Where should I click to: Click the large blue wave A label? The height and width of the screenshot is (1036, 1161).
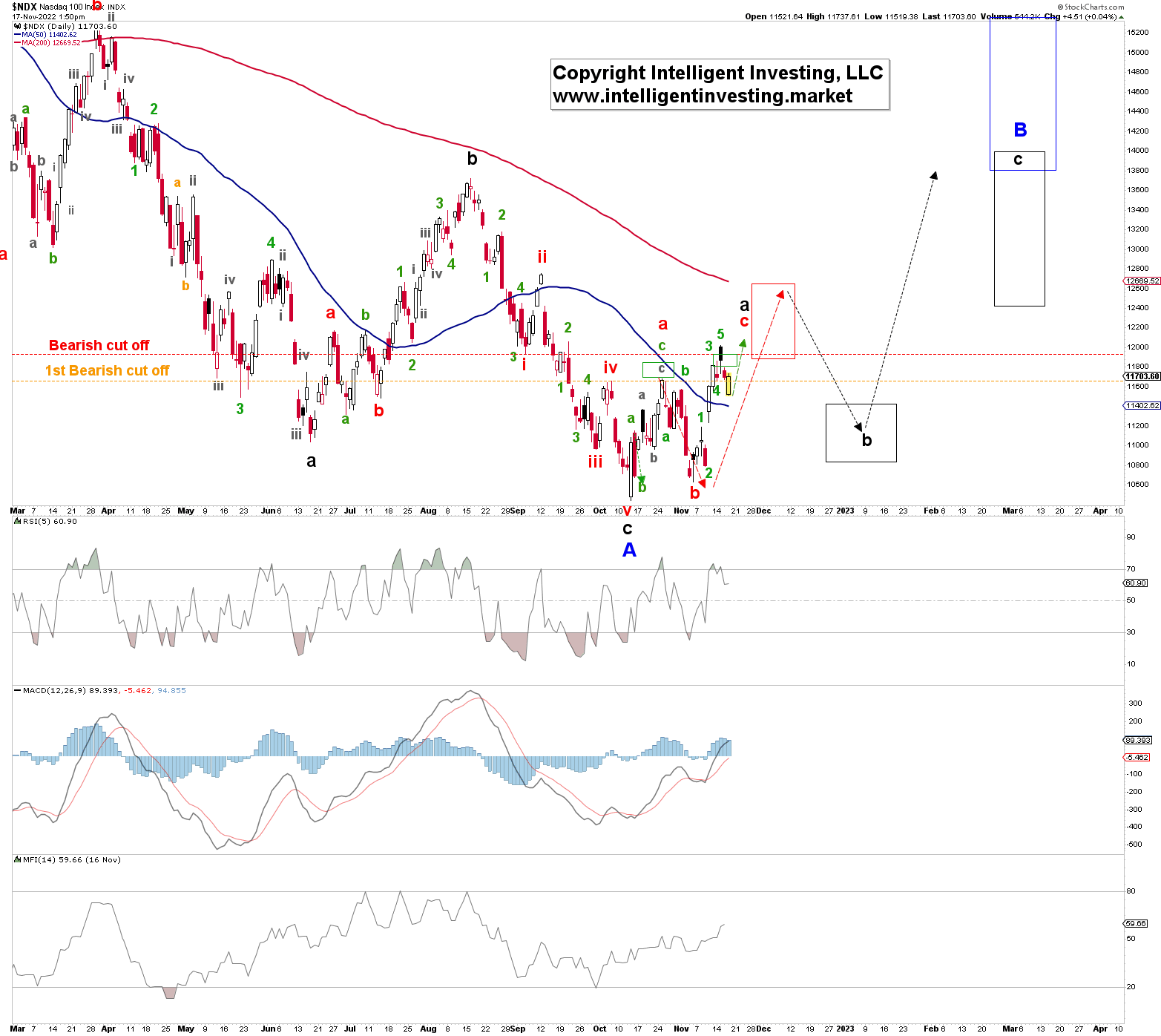[x=629, y=550]
